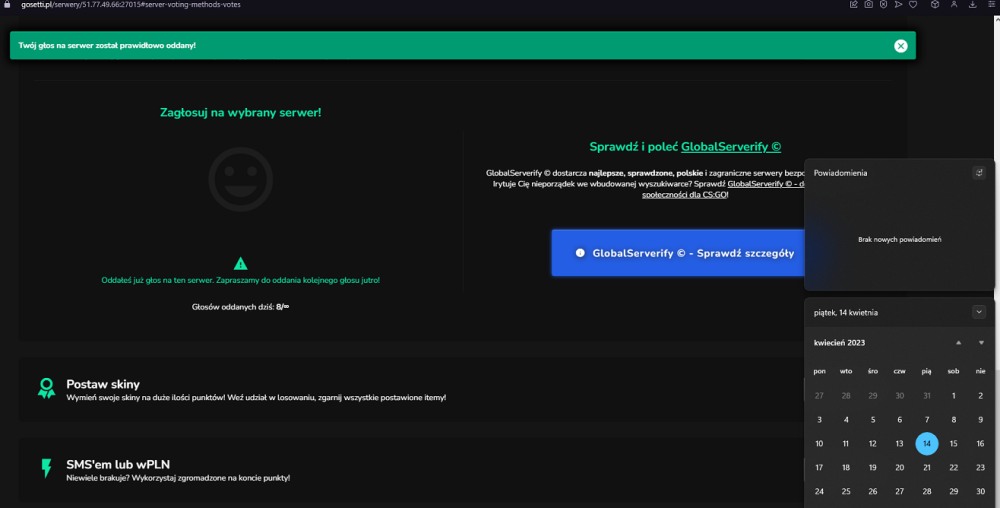Click the piątek, 14 kwietnia date label

pyautogui.click(x=846, y=312)
